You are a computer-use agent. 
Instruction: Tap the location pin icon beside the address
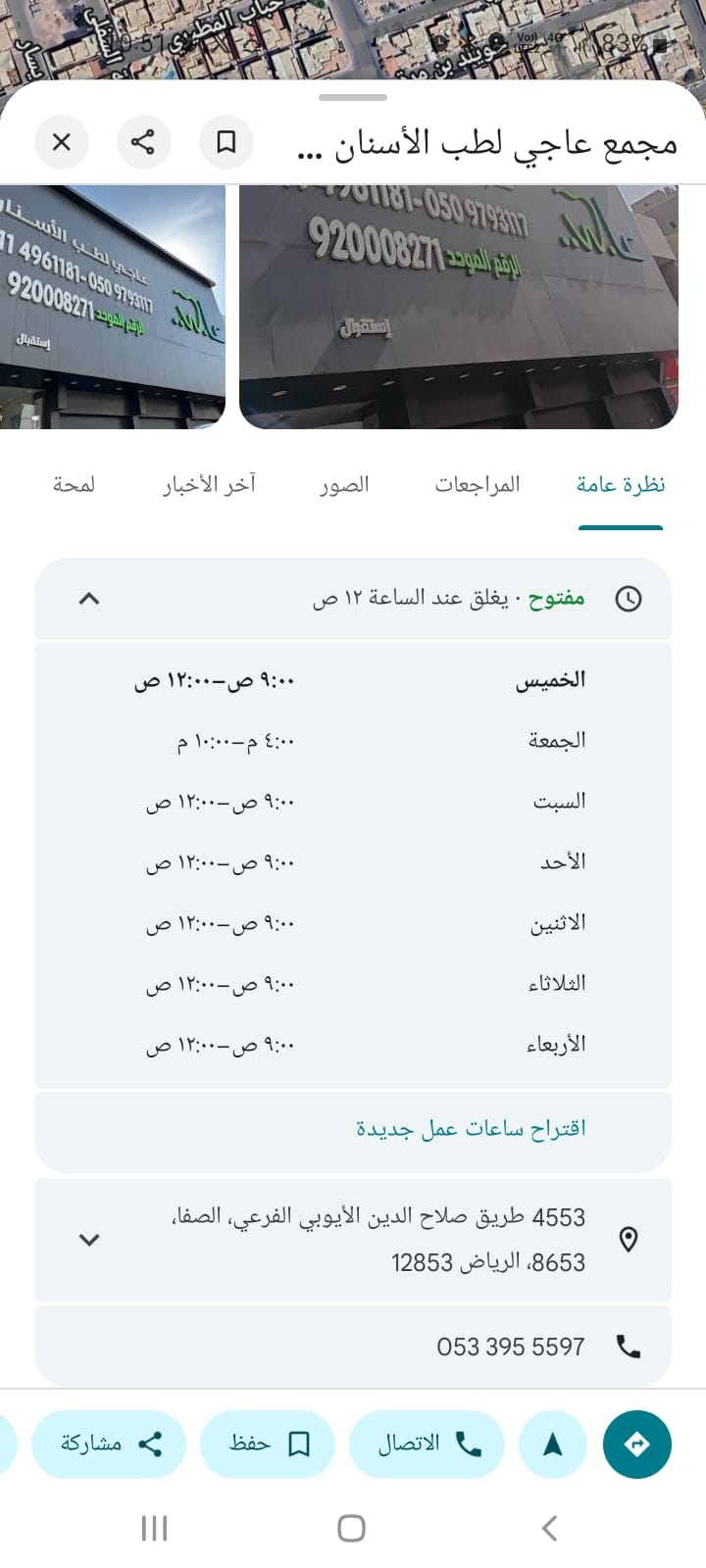coord(629,1239)
